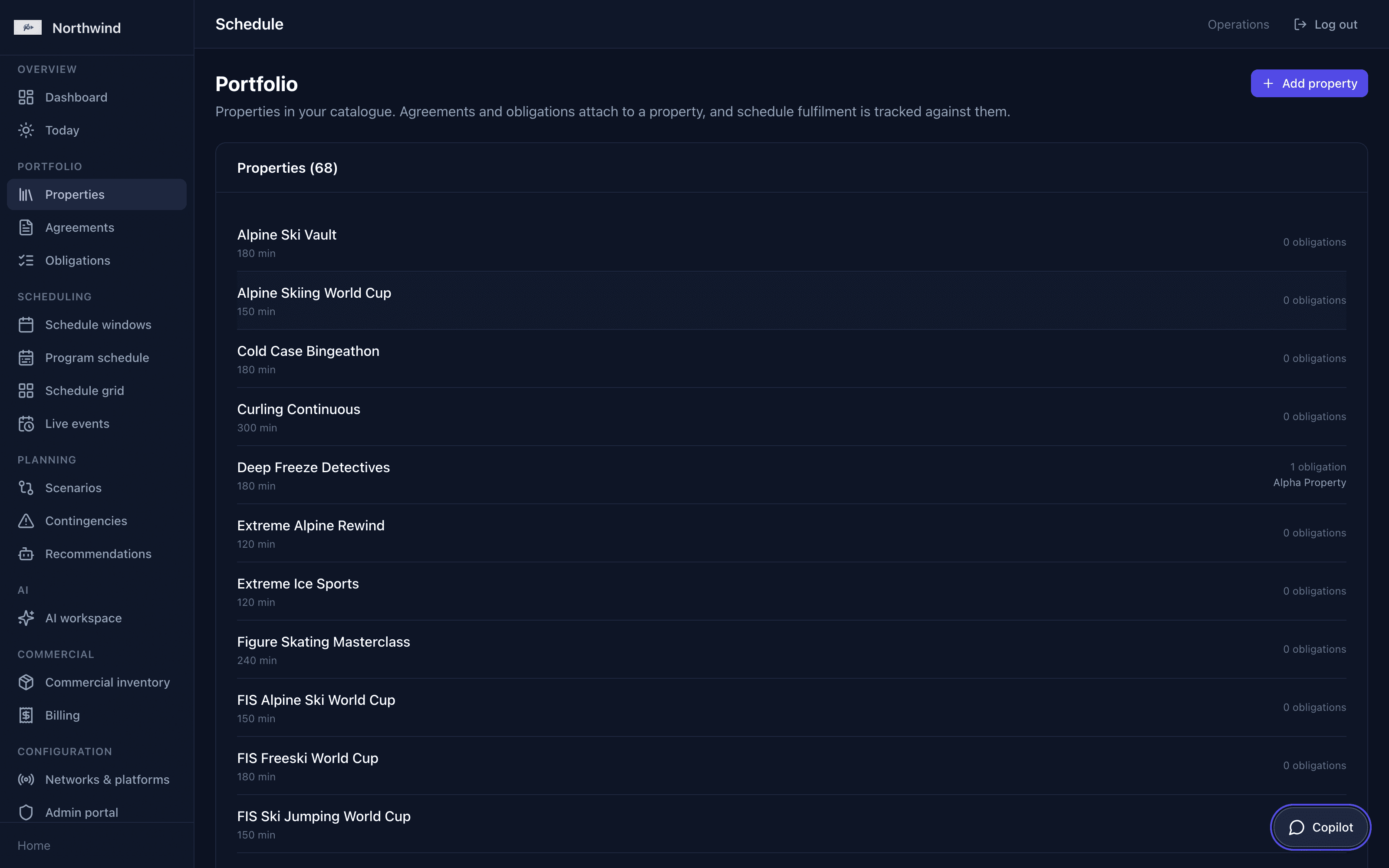
Task: Open the Copilot chat button
Action: (x=1321, y=827)
